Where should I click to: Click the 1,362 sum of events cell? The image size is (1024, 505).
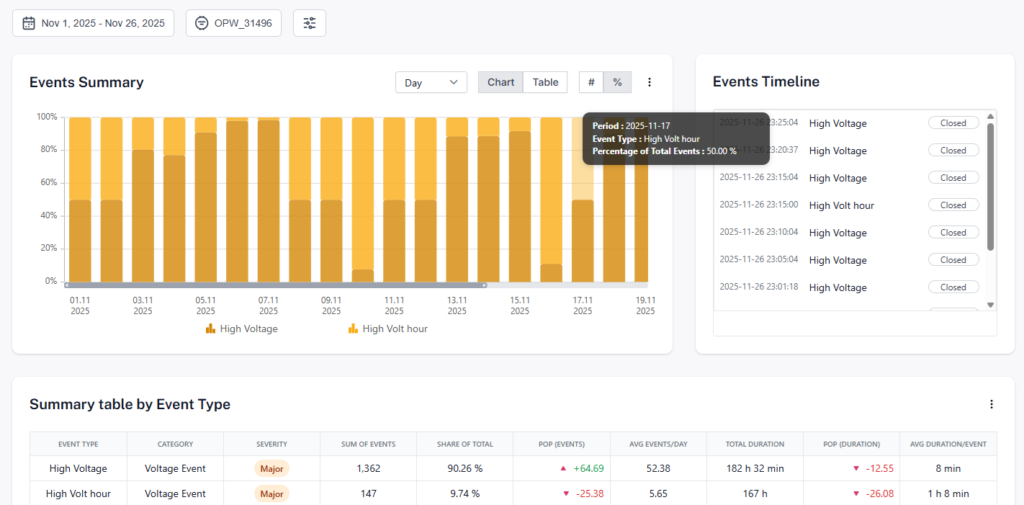point(368,468)
